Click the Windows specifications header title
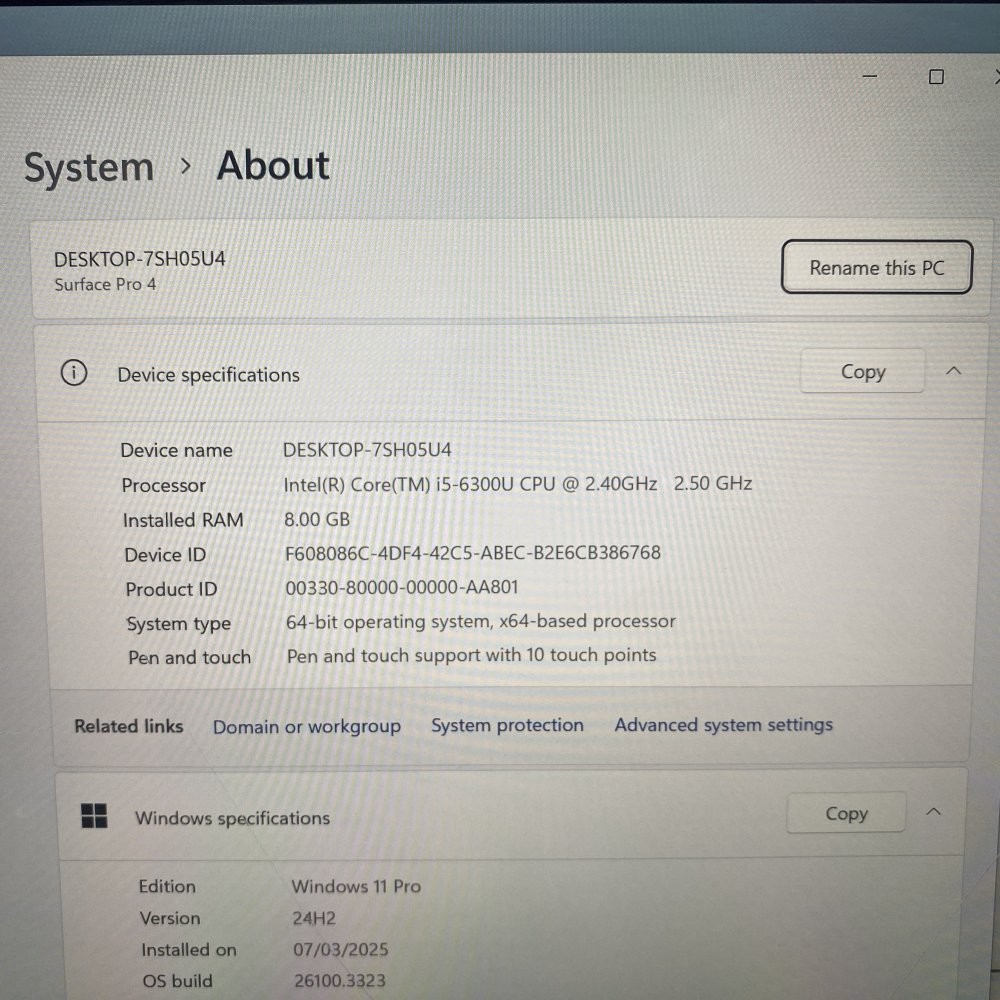Image resolution: width=1000 pixels, height=1000 pixels. (233, 818)
